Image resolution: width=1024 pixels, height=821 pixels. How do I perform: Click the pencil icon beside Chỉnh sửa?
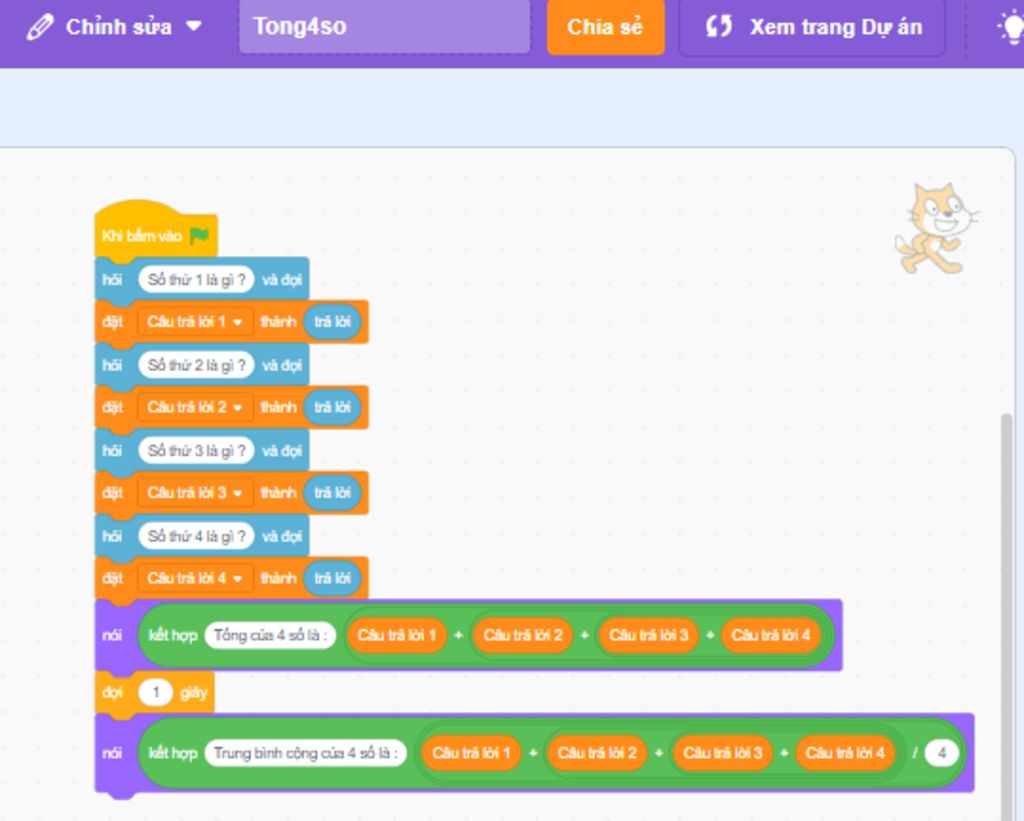coord(40,27)
